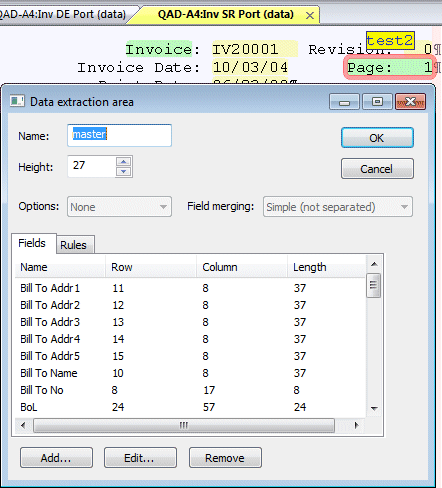Select the Bill To Addr5 row

coord(190,356)
